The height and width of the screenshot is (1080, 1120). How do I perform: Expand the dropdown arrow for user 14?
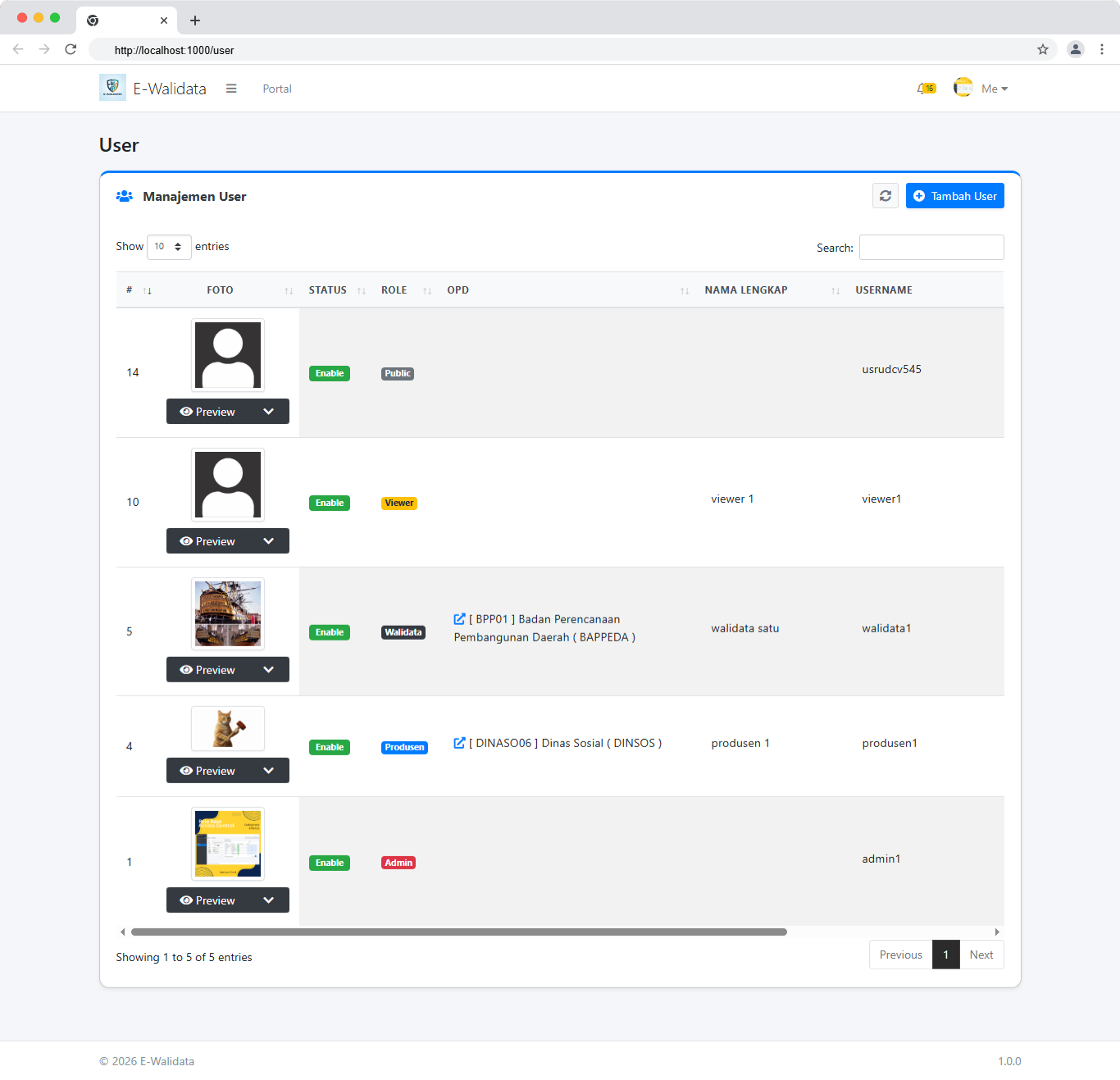268,412
